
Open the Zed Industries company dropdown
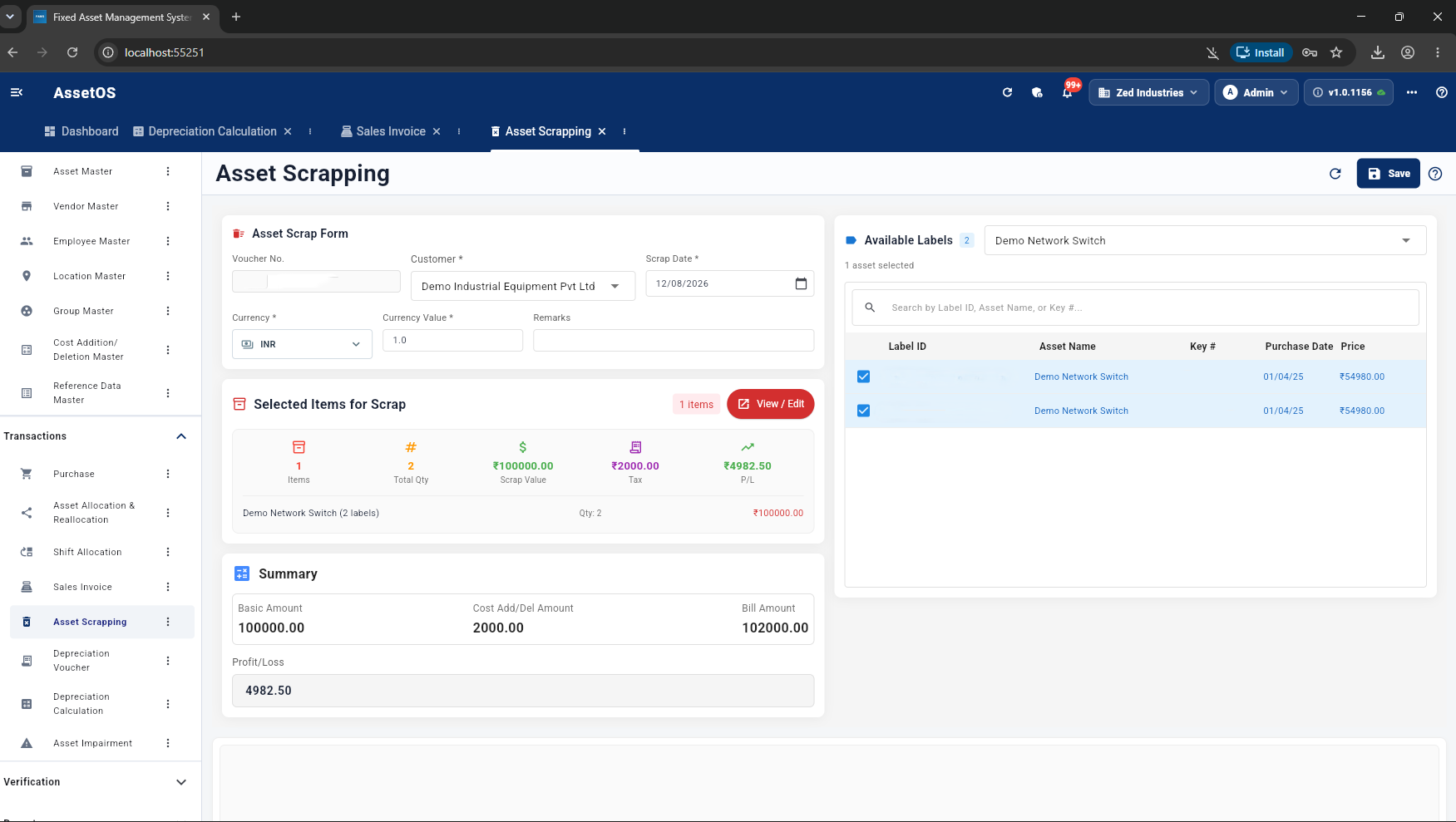pos(1148,92)
